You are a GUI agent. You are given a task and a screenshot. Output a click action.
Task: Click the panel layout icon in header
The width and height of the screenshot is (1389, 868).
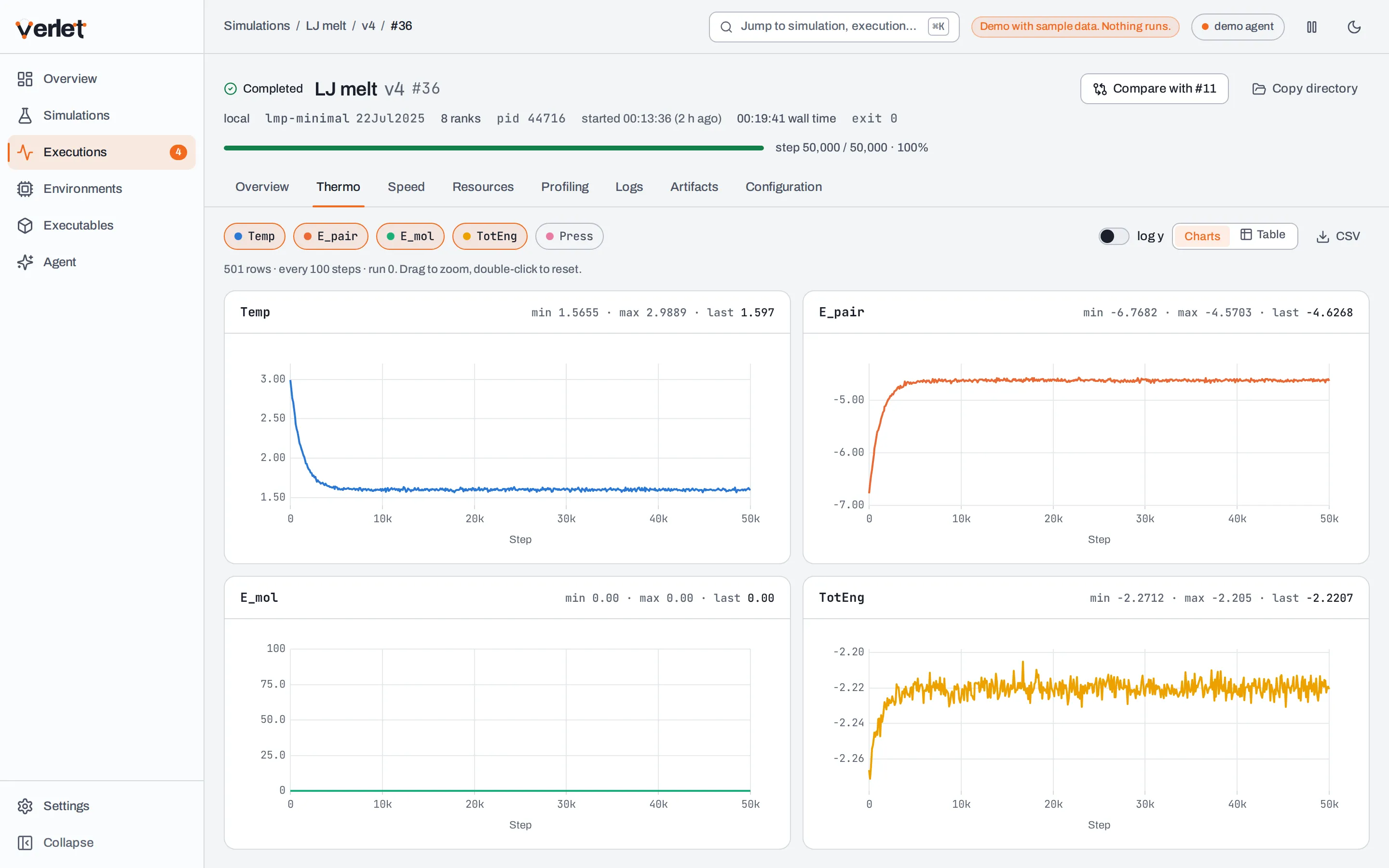pyautogui.click(x=1311, y=27)
